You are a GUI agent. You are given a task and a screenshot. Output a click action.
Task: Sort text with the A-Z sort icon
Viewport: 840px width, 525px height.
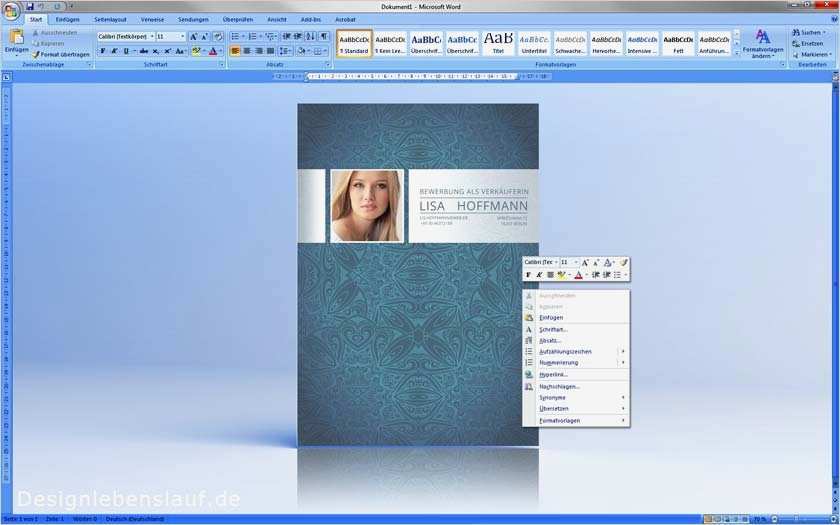310,36
